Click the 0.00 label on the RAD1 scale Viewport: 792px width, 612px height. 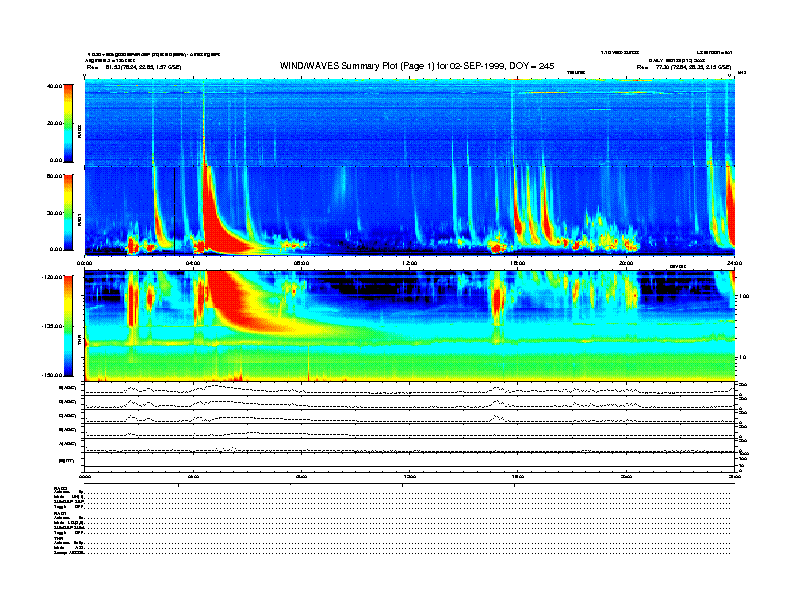point(56,249)
